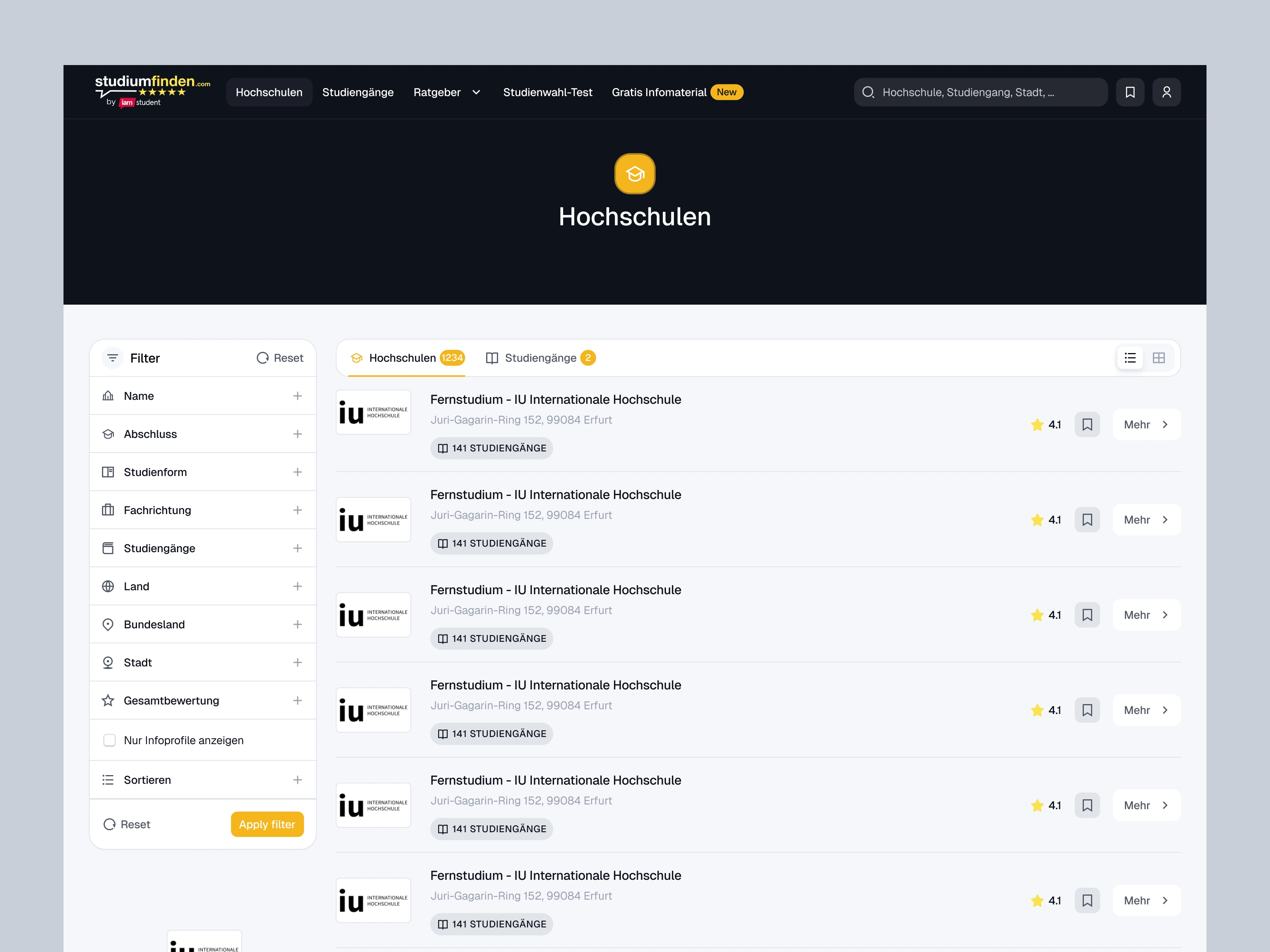Bookmark the first IU Hochschule listing
Image resolution: width=1270 pixels, height=952 pixels.
(x=1087, y=425)
